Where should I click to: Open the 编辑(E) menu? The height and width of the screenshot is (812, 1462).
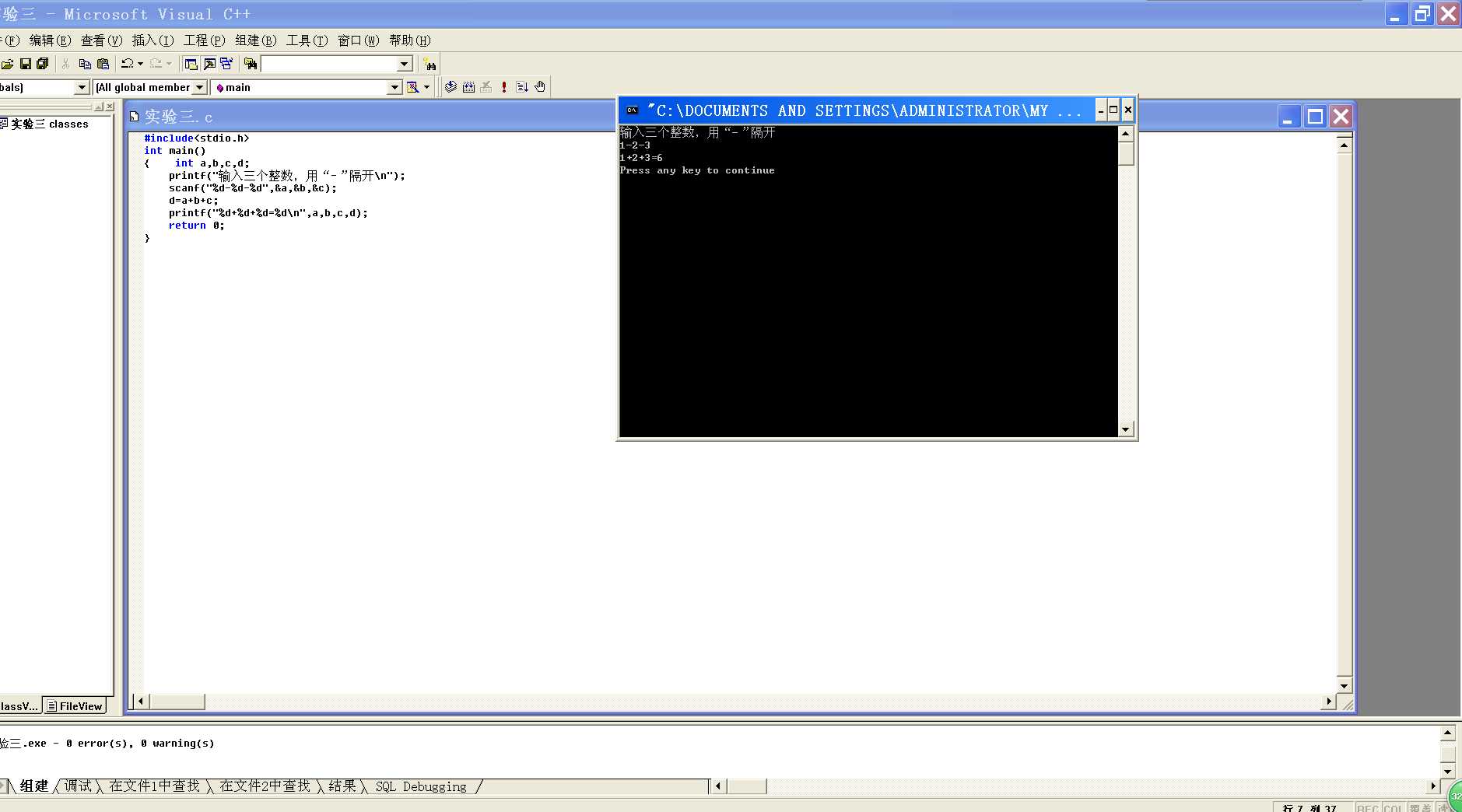click(50, 40)
